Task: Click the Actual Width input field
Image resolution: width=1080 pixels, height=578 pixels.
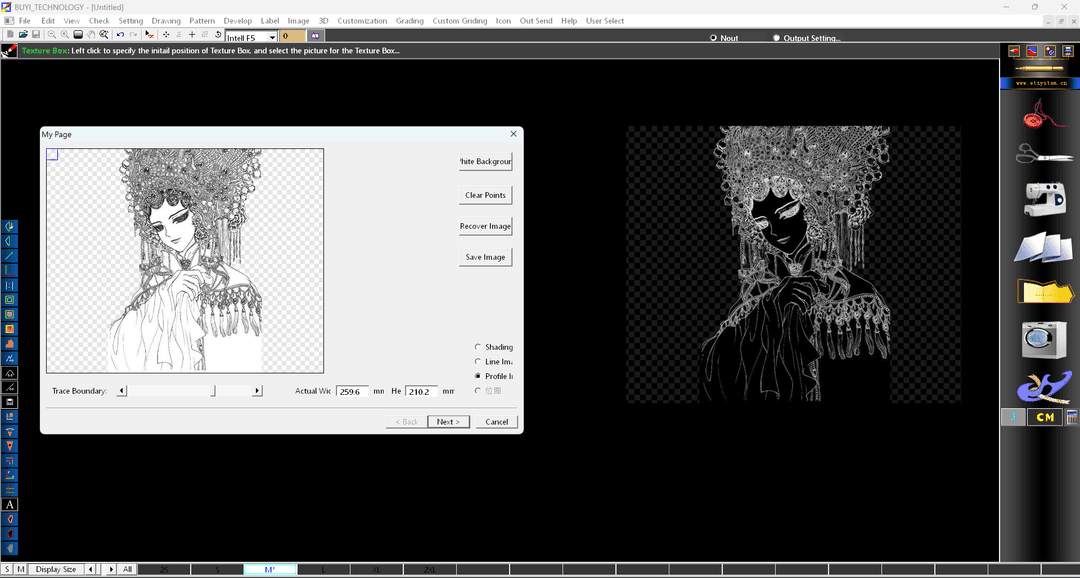Action: (x=352, y=392)
